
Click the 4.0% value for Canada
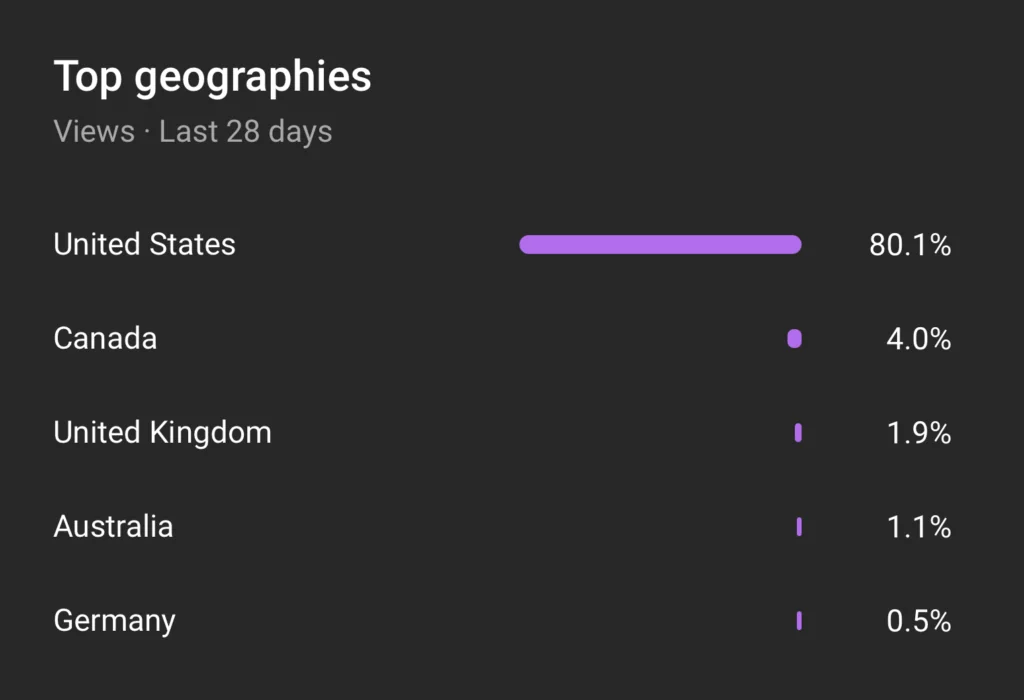(918, 339)
